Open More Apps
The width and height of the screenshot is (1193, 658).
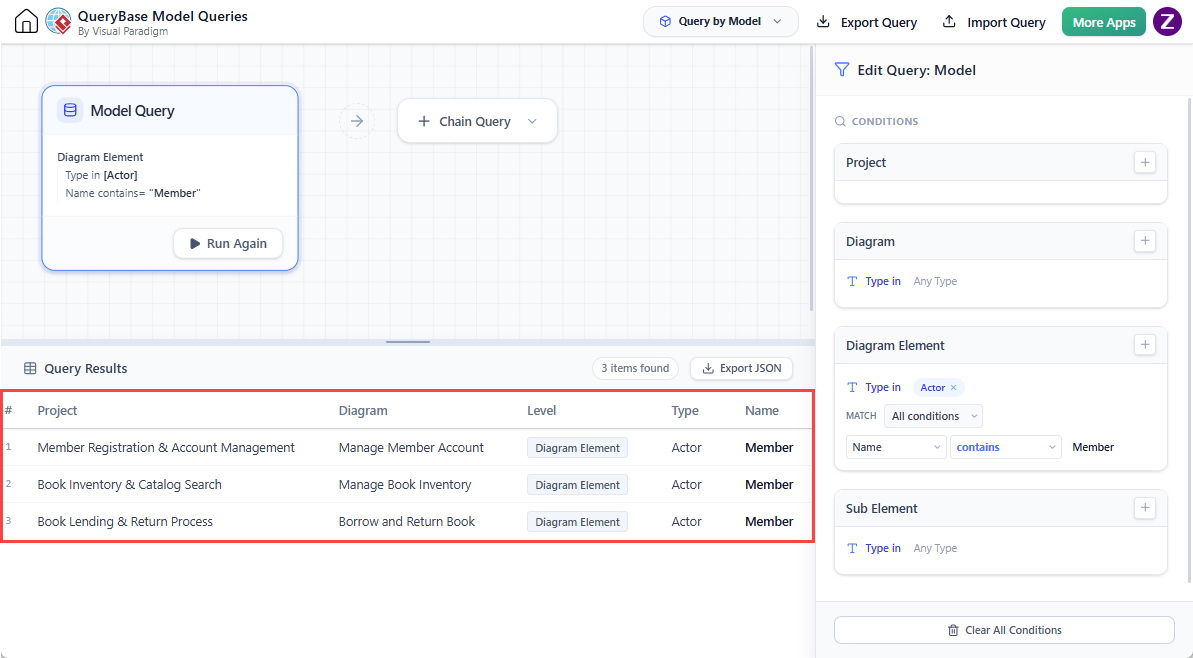[x=1103, y=22]
